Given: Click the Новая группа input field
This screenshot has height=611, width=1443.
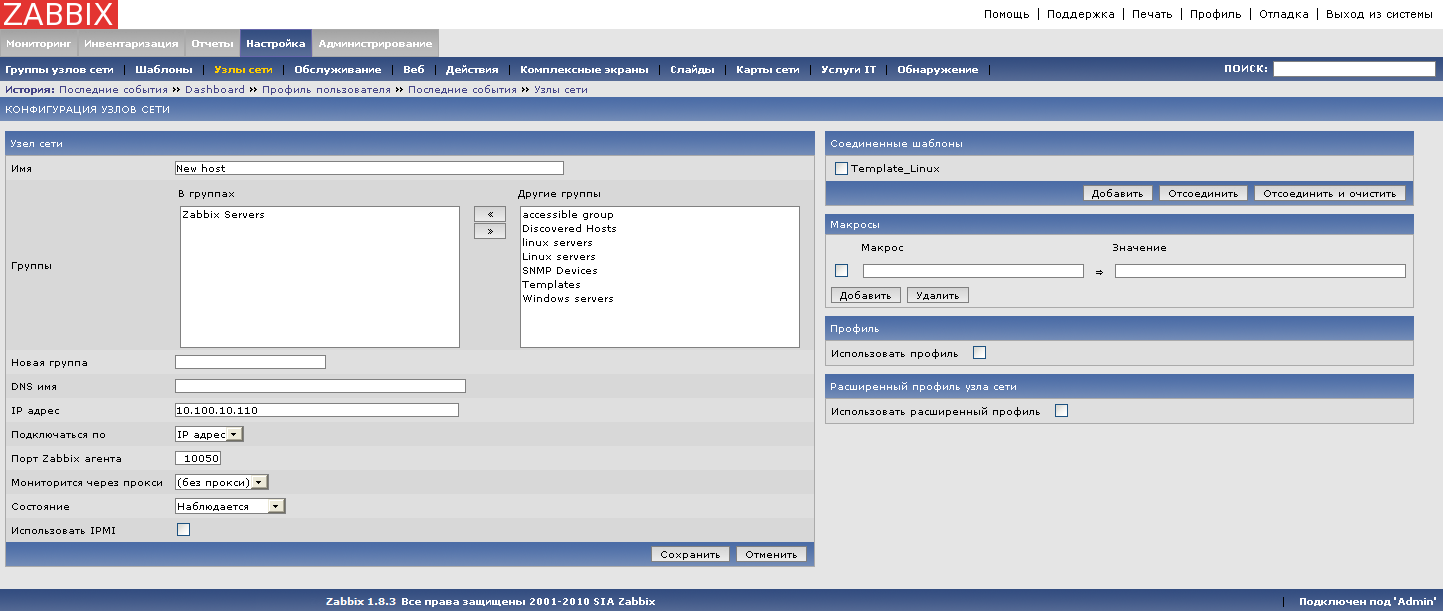Looking at the screenshot, I should coord(250,362).
